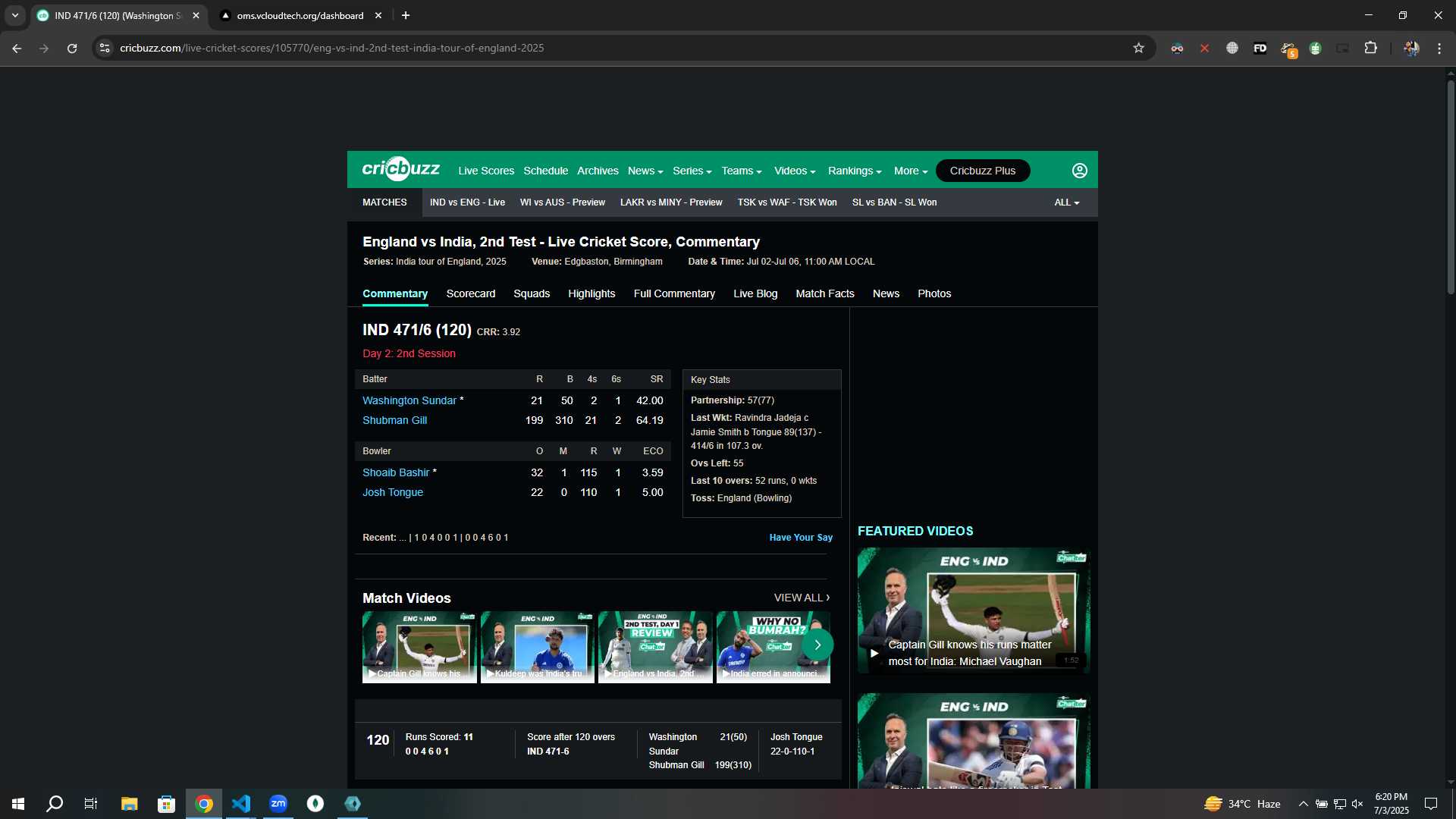Image resolution: width=1456 pixels, height=819 pixels.
Task: Click VIEW ALL match videos
Action: [x=802, y=598]
